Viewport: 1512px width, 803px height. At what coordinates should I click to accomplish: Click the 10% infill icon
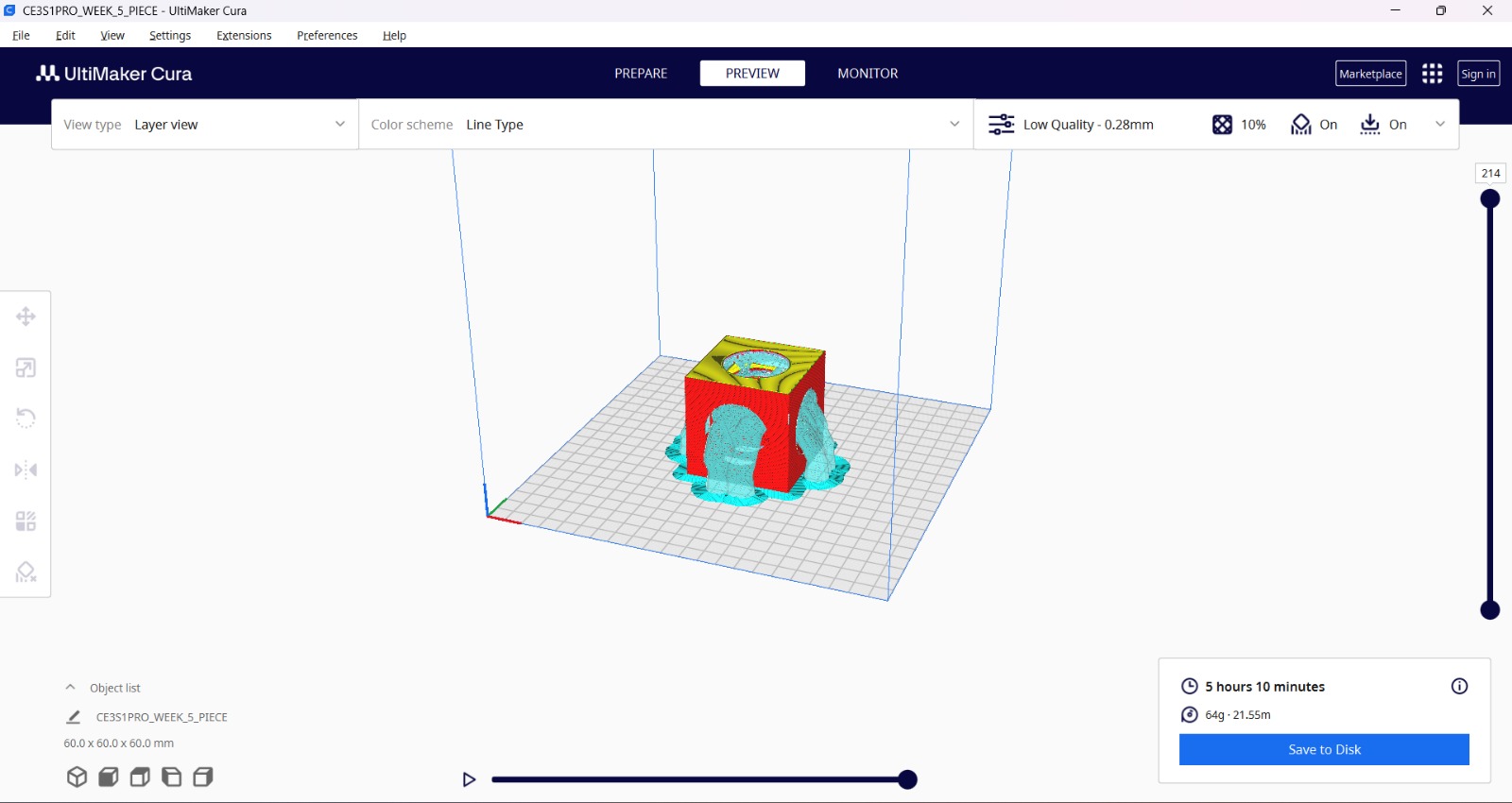click(x=1222, y=125)
